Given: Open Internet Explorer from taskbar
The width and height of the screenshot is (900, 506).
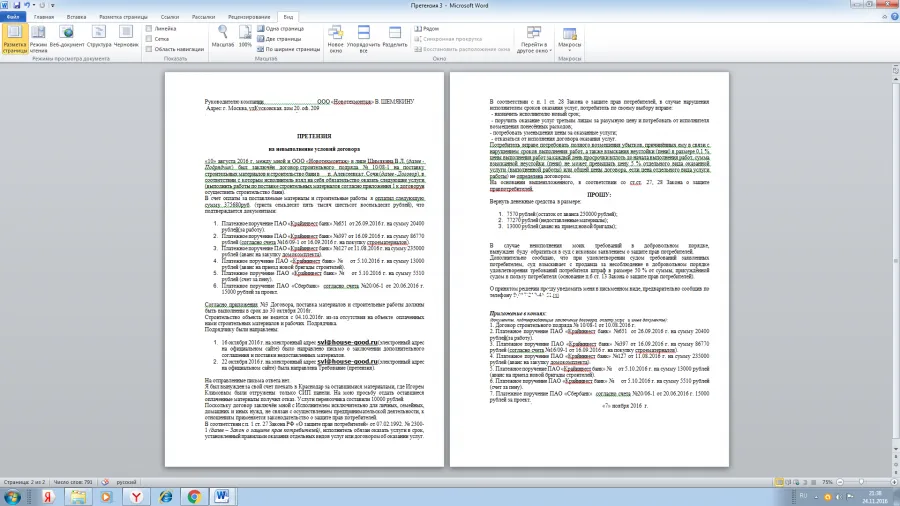Looking at the screenshot, I should tap(165, 497).
